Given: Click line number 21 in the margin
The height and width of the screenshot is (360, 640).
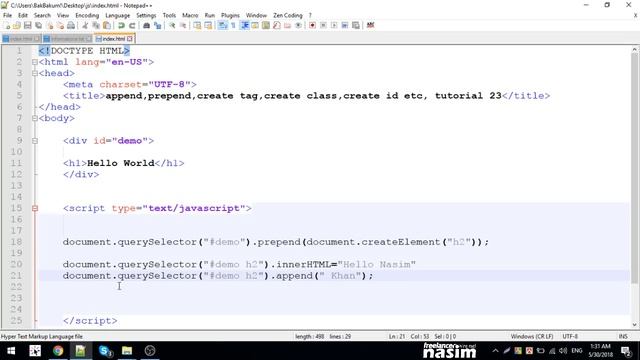Looking at the screenshot, I should 16,276.
